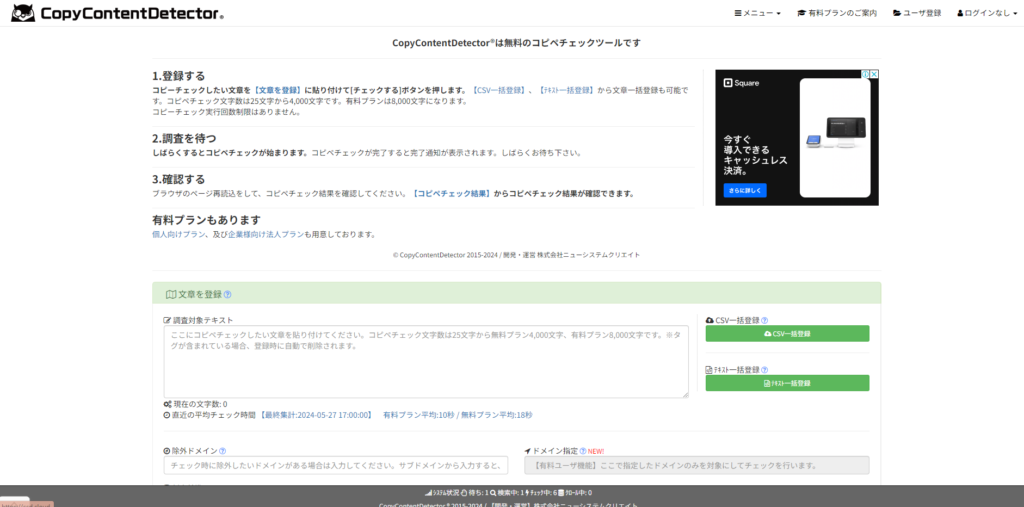Click the edit icon beside 調査対象テキスト
1024x507 pixels.
[x=167, y=320]
